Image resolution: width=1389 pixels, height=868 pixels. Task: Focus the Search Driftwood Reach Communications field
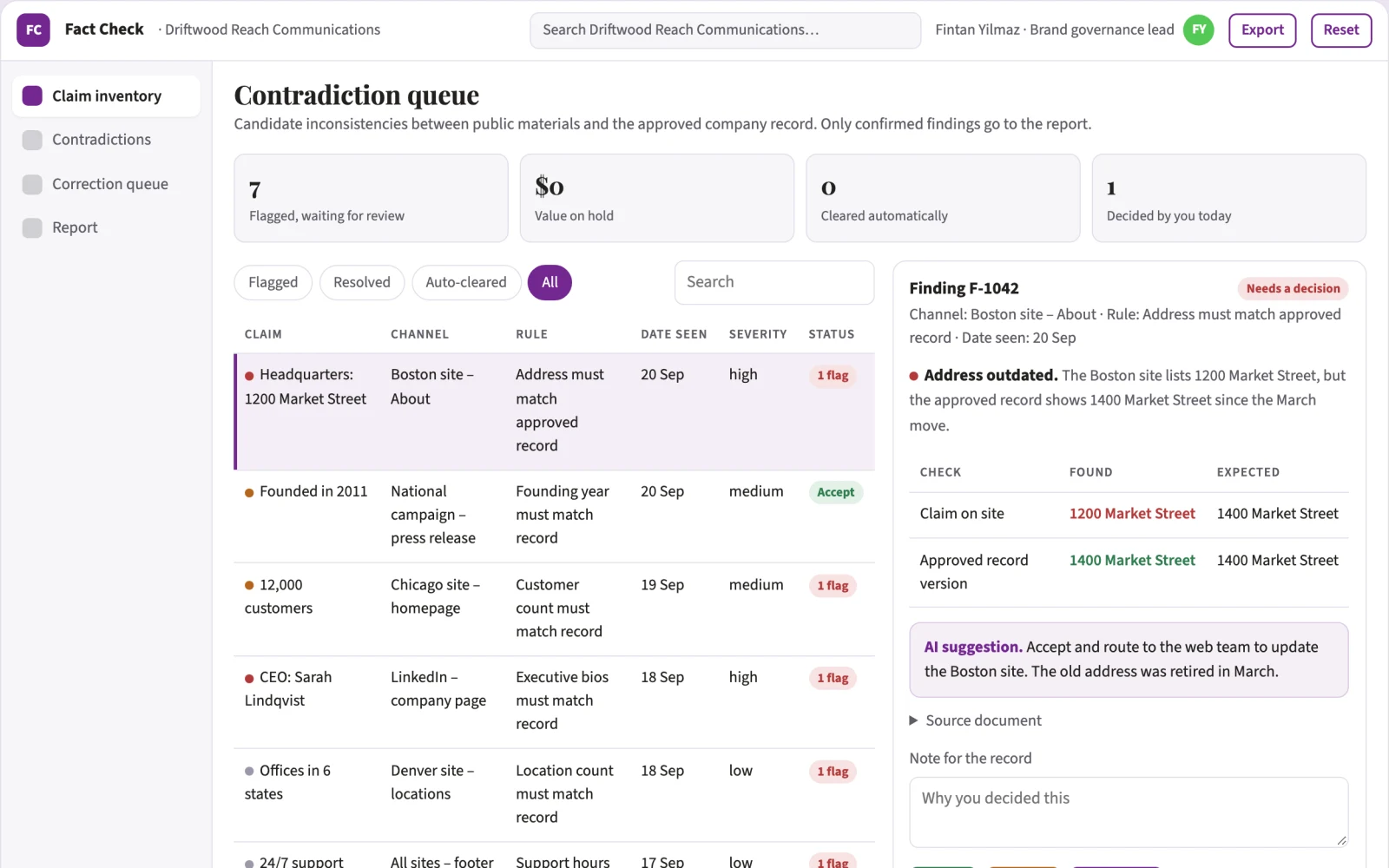(725, 30)
